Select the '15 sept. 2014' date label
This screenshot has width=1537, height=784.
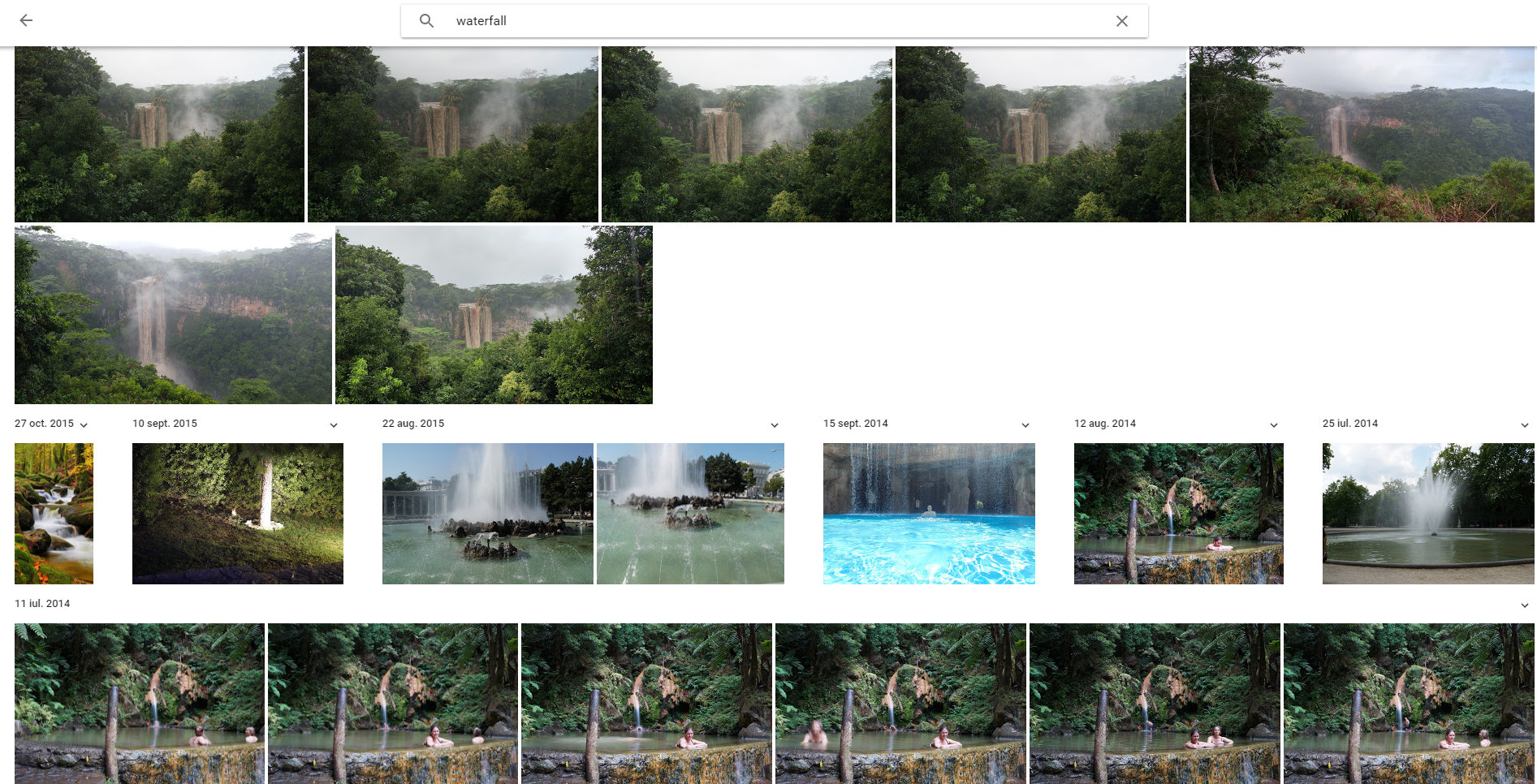(x=856, y=424)
